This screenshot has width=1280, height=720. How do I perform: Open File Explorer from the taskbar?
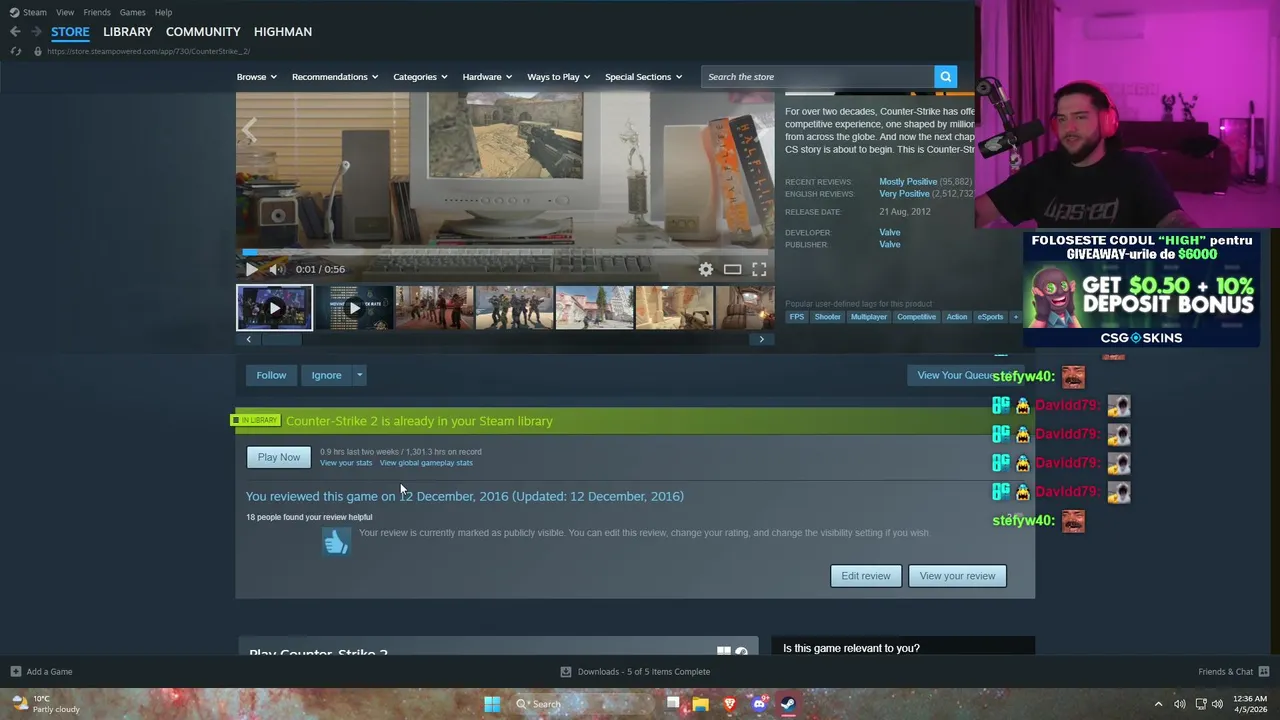coord(701,704)
